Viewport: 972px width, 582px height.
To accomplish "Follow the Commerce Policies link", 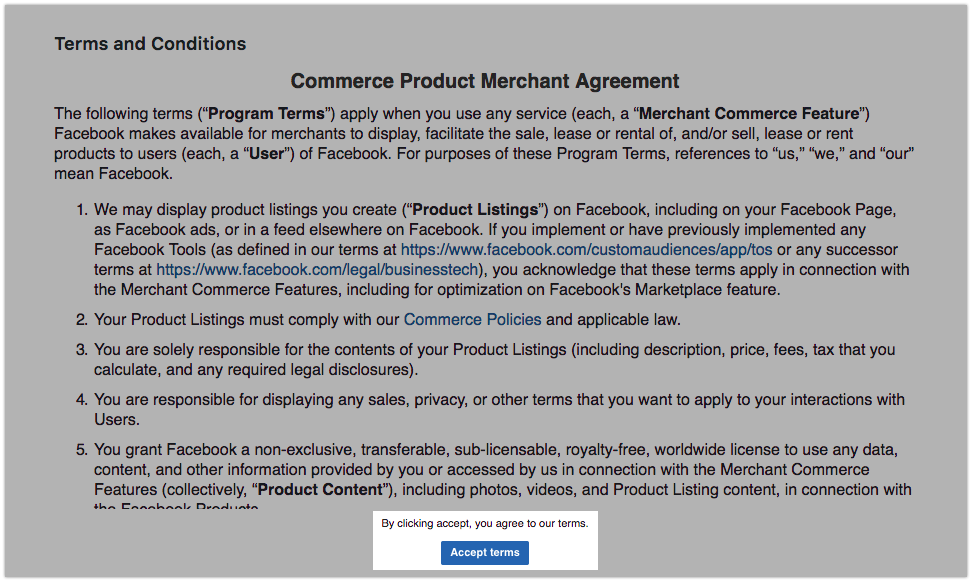I will pyautogui.click(x=472, y=320).
